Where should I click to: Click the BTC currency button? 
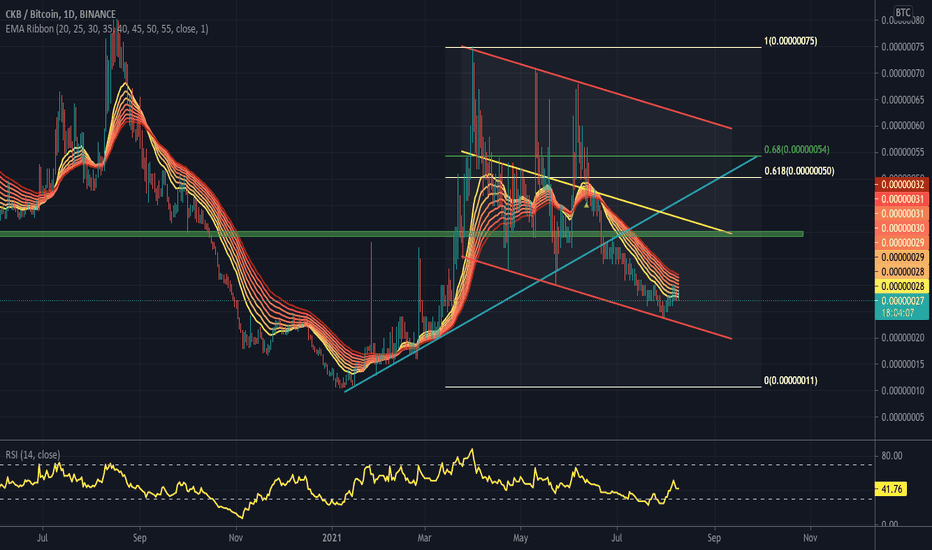(x=903, y=12)
